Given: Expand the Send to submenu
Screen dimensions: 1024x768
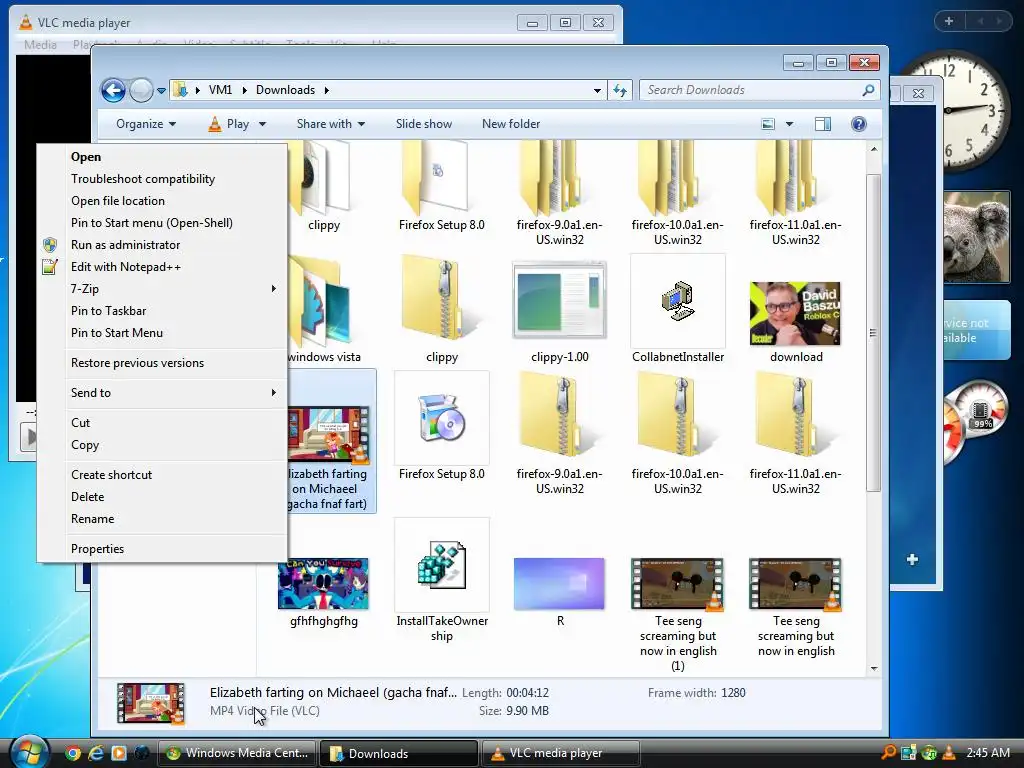Looking at the screenshot, I should 162,392.
